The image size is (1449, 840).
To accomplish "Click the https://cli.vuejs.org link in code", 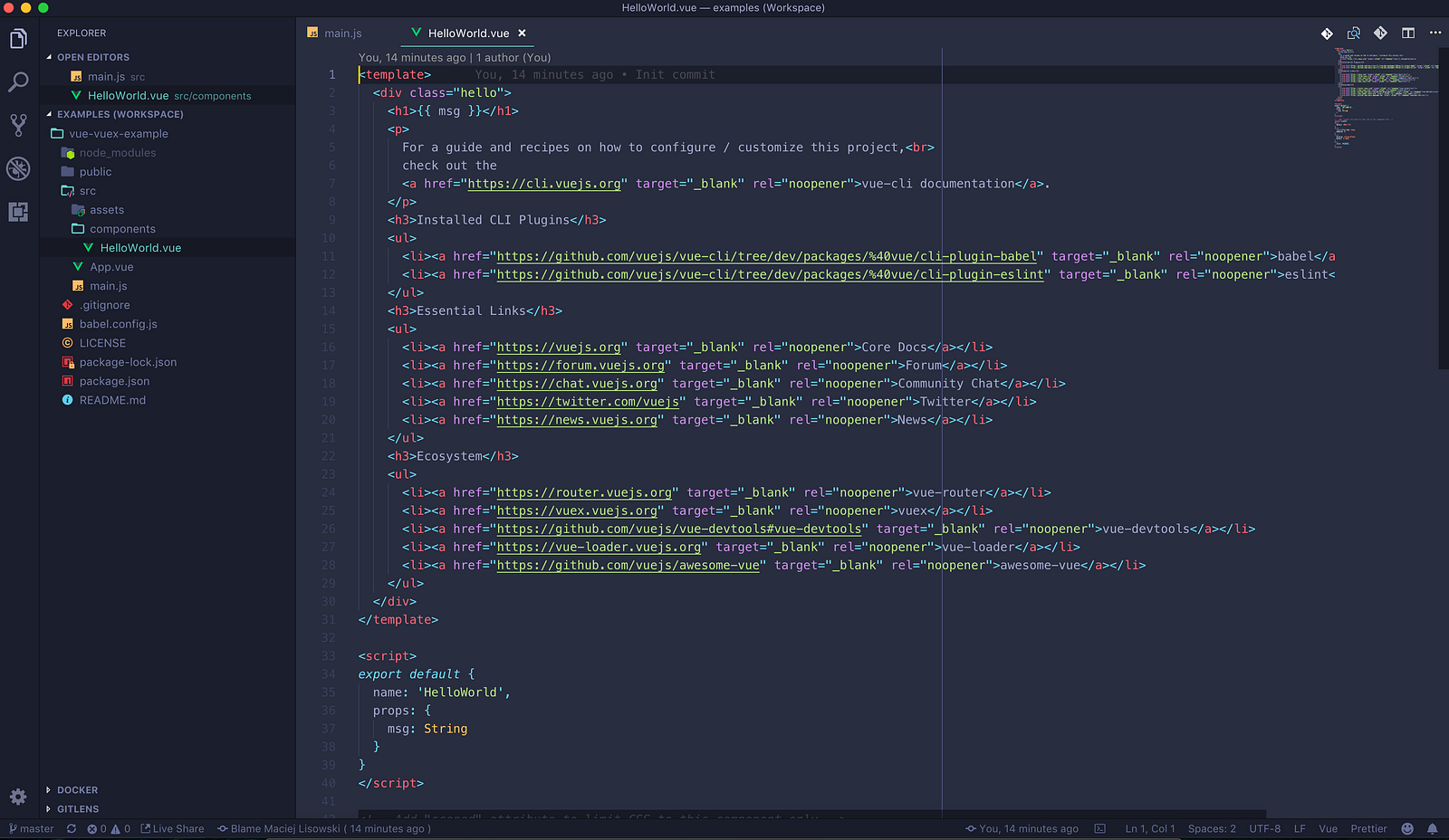I will pyautogui.click(x=544, y=184).
